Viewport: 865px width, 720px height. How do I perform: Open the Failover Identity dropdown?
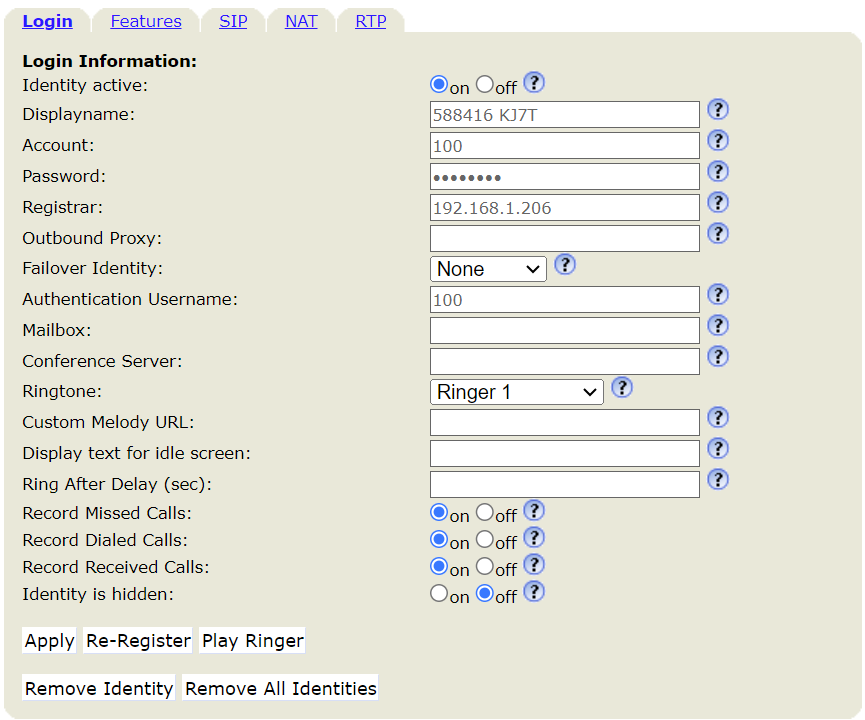click(488, 269)
